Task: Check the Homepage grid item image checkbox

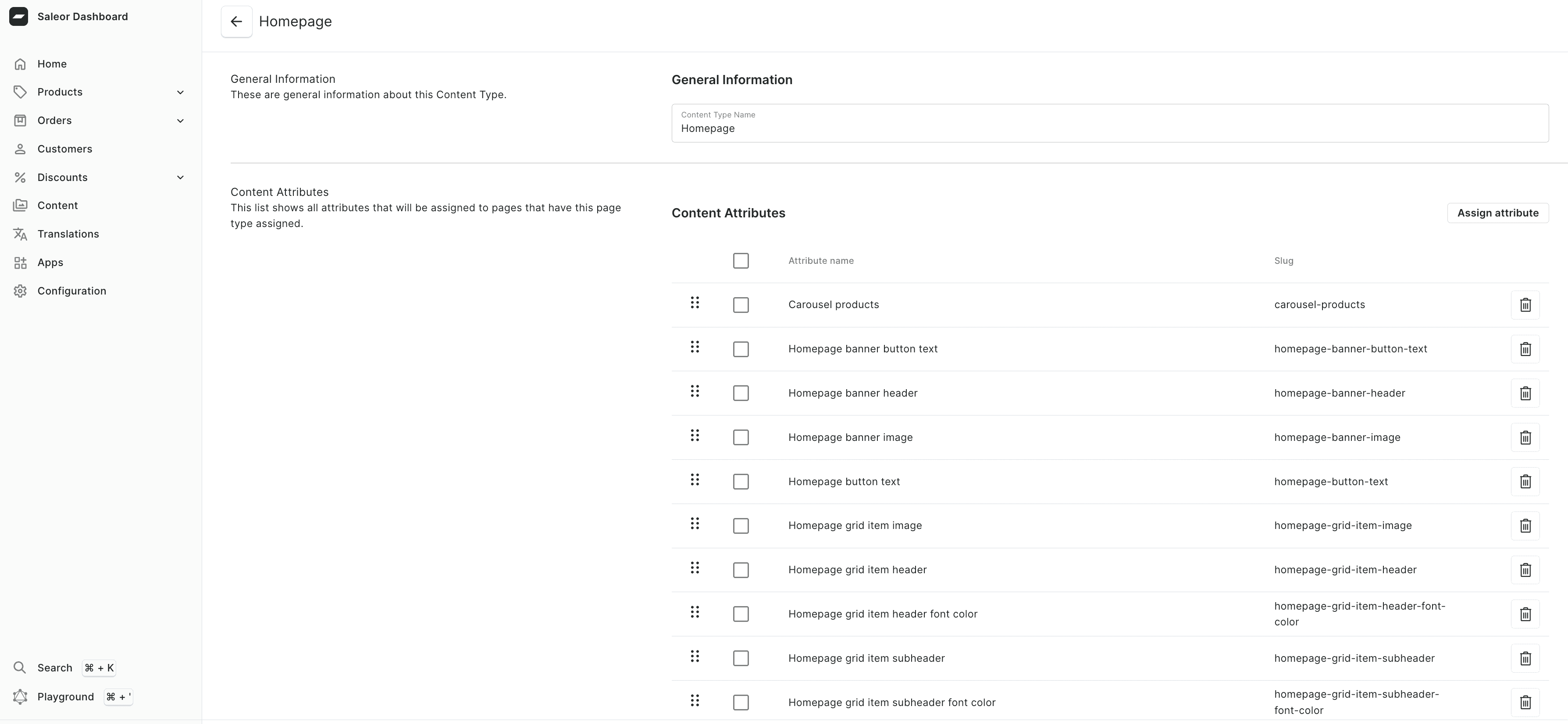Action: tap(741, 525)
